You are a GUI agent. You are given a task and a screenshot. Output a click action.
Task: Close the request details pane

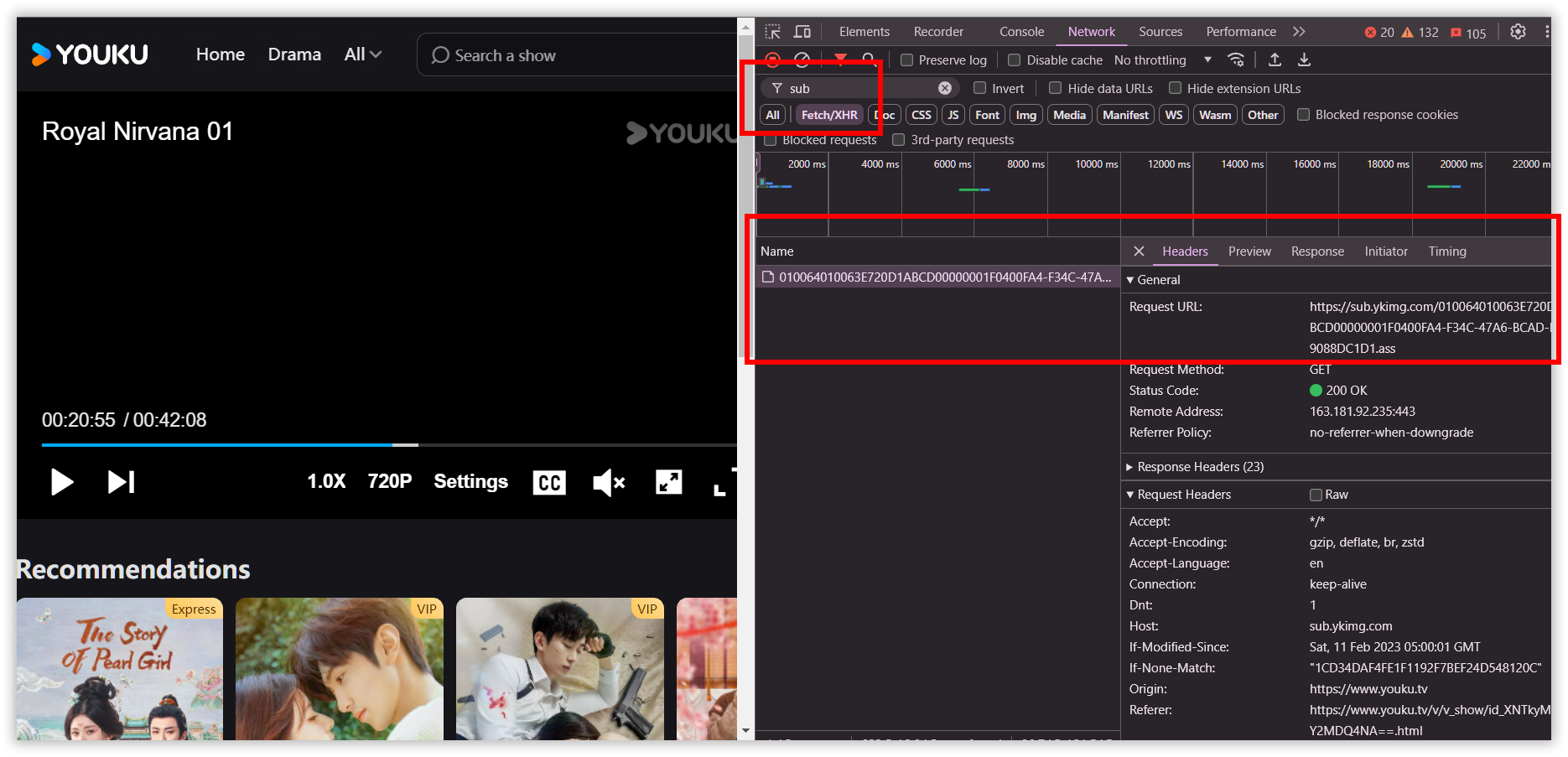tap(1139, 251)
